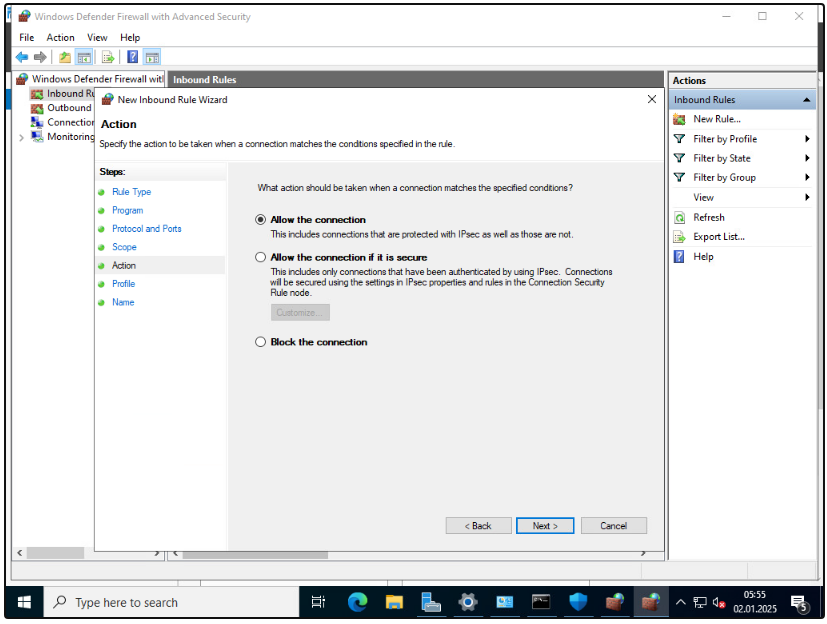The height and width of the screenshot is (624, 827).
Task: Open the Action menu
Action: click(60, 37)
